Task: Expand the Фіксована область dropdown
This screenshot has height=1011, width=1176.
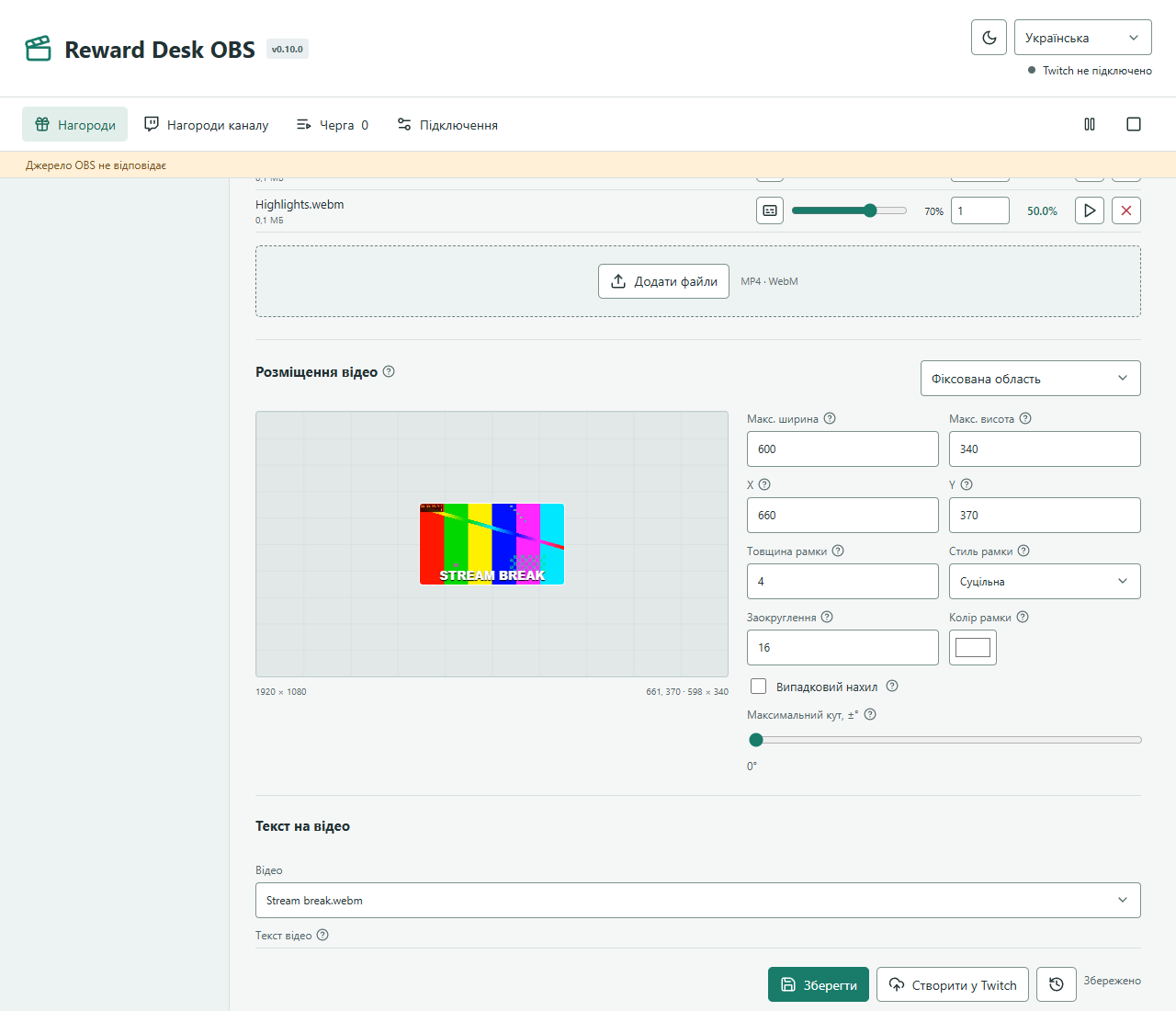Action: pyautogui.click(x=1031, y=379)
